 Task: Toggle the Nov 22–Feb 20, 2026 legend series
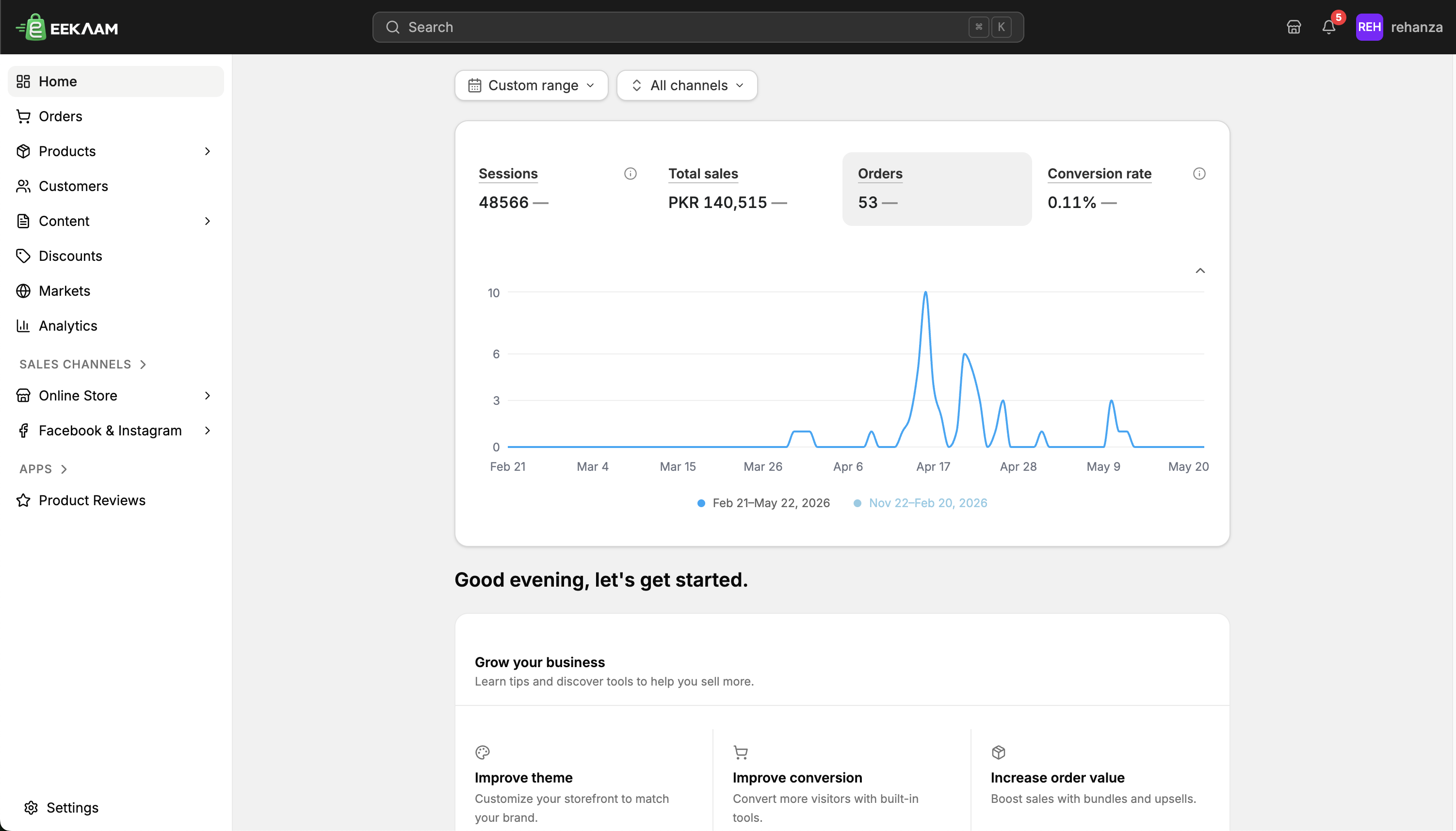(x=921, y=503)
